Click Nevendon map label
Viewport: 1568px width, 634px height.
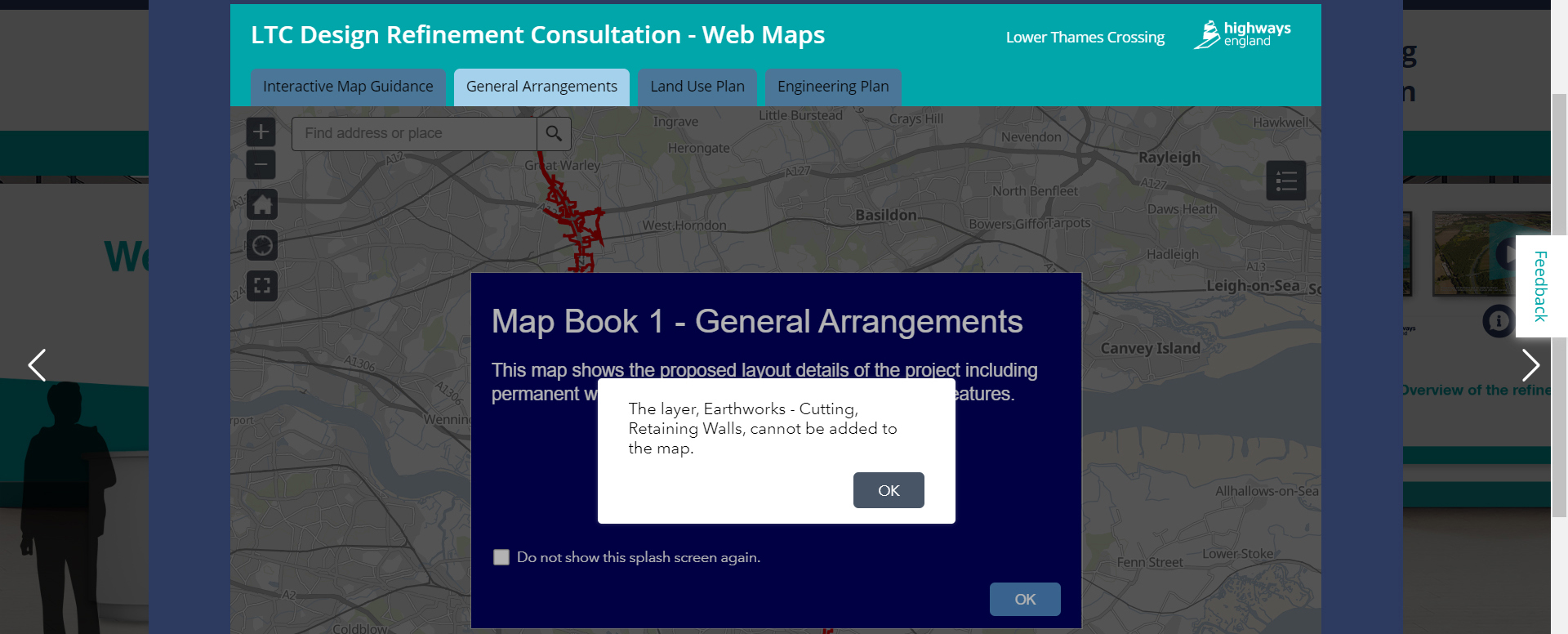coord(1031,137)
